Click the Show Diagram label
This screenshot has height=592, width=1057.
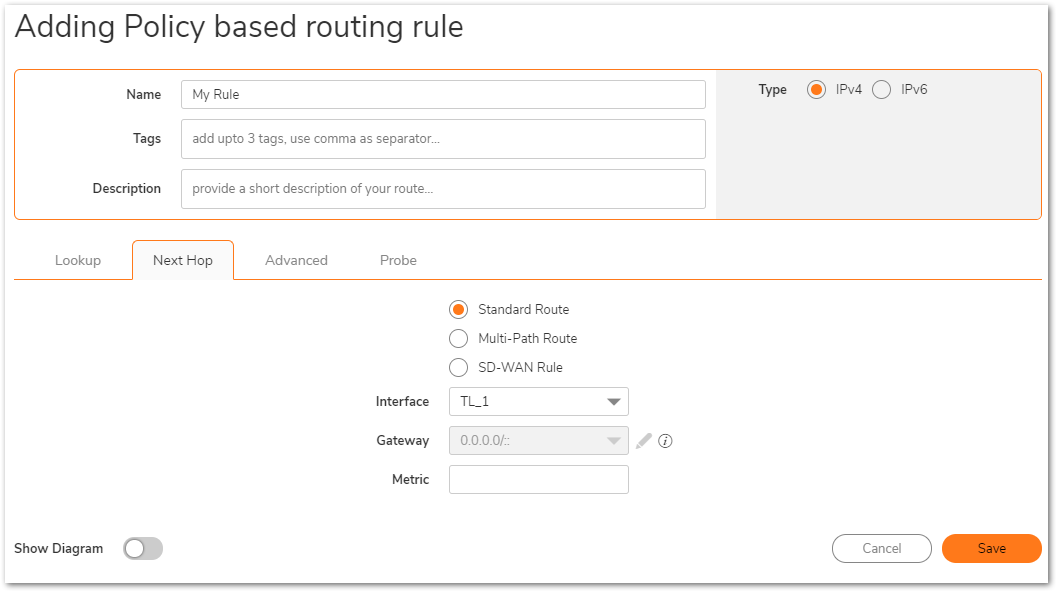pos(59,549)
